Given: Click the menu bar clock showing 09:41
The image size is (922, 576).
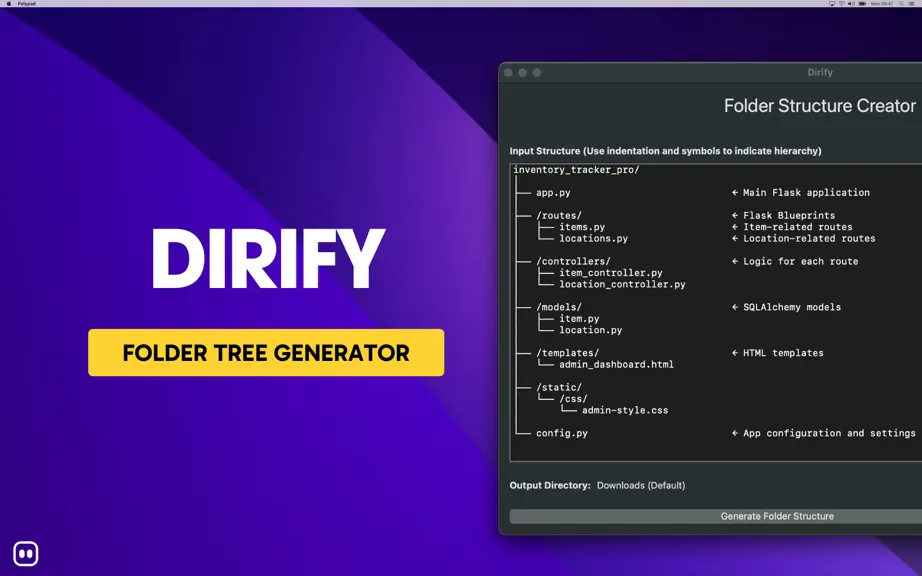Looking at the screenshot, I should (882, 4).
